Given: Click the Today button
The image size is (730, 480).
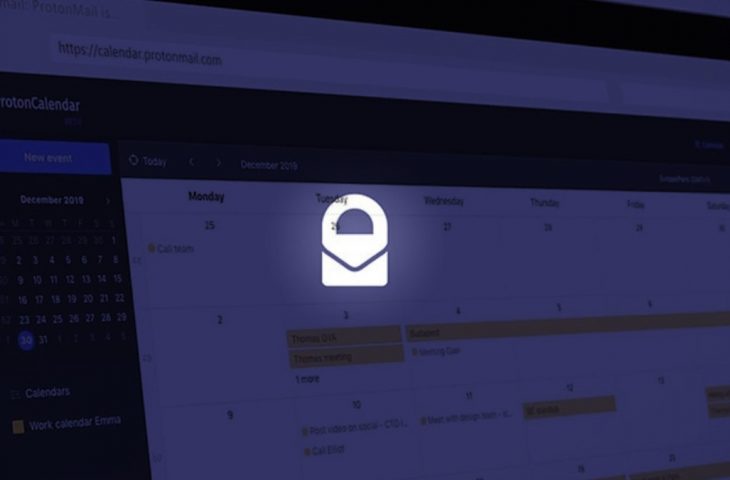Looking at the screenshot, I should [148, 161].
